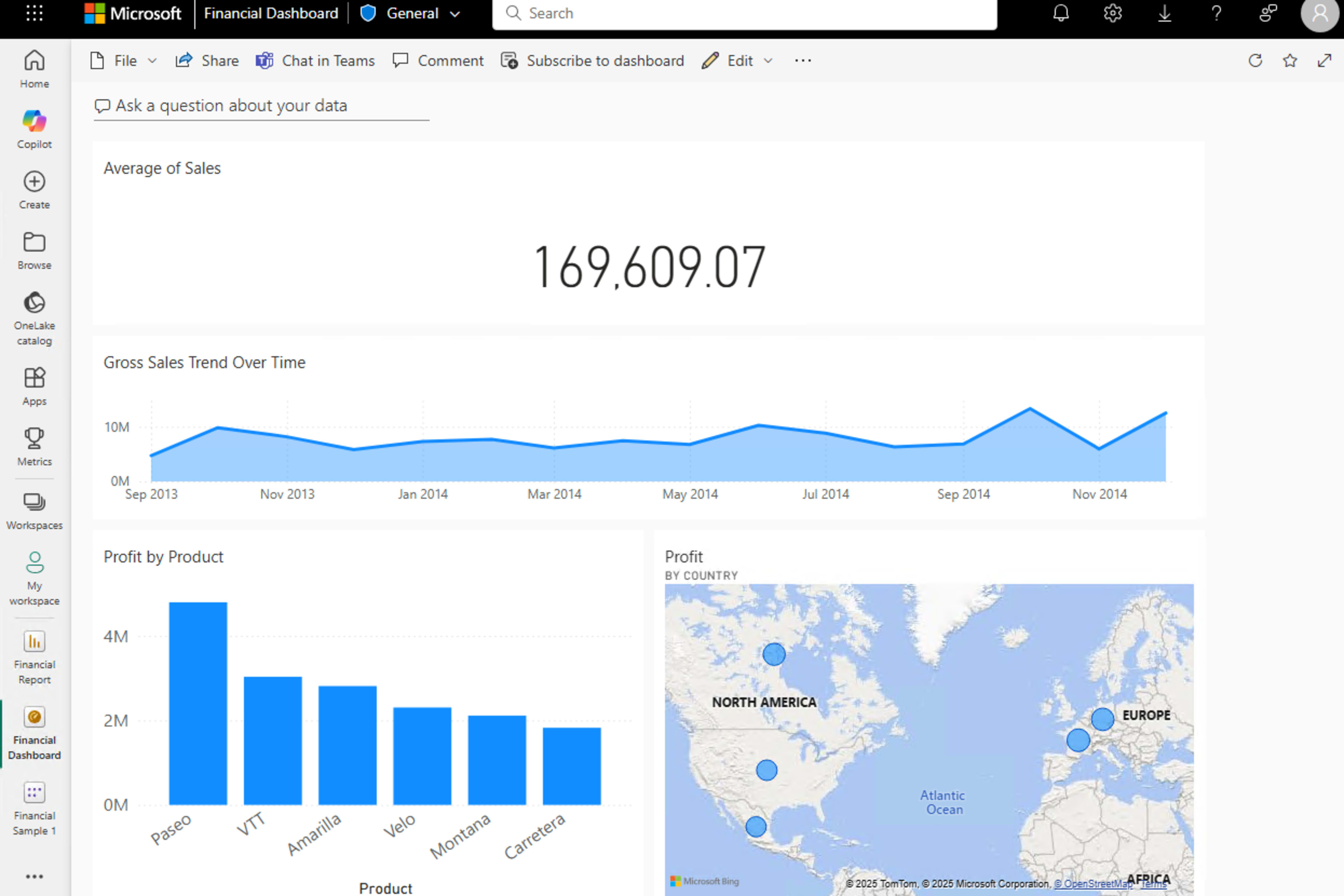The height and width of the screenshot is (896, 1344).
Task: Open My workspace
Action: click(34, 578)
